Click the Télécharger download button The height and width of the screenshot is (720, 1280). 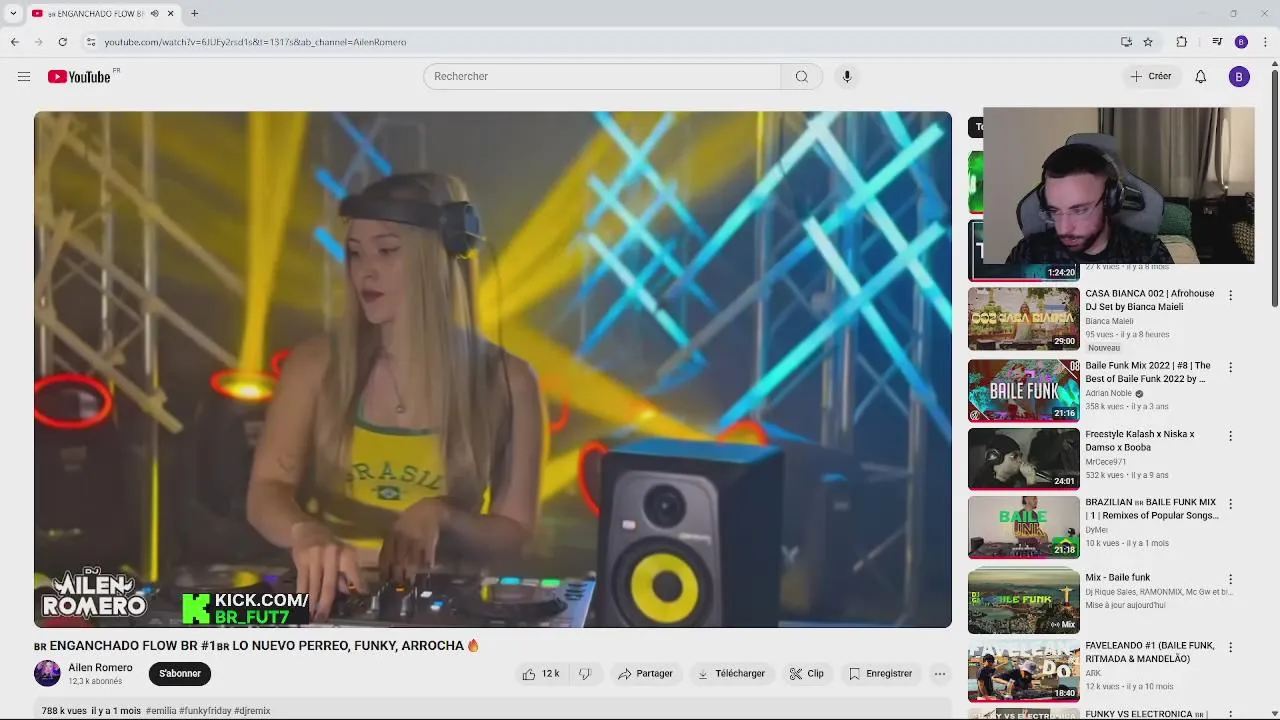731,674
